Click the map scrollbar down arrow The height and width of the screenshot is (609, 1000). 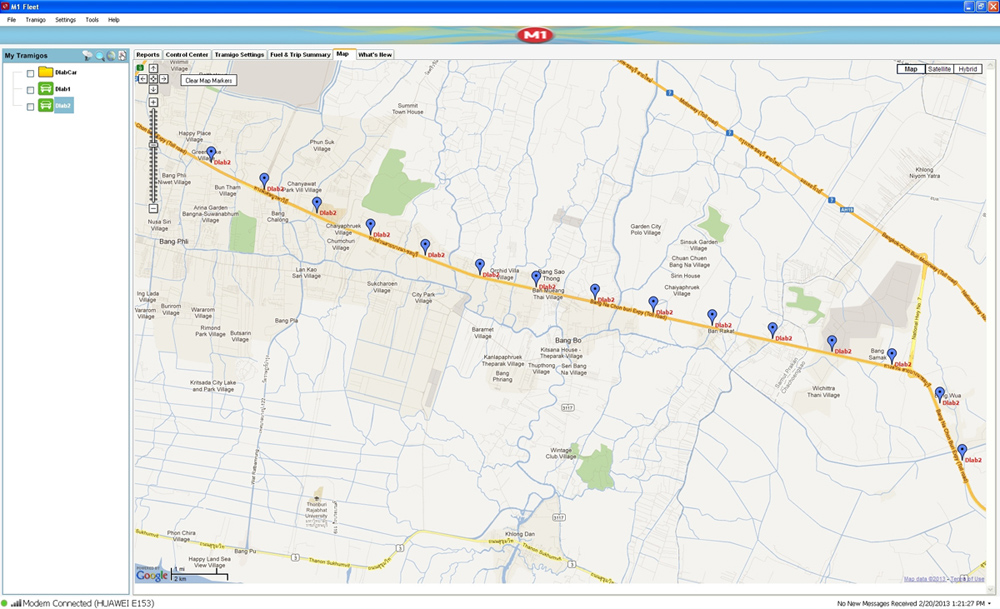pyautogui.click(x=990, y=589)
